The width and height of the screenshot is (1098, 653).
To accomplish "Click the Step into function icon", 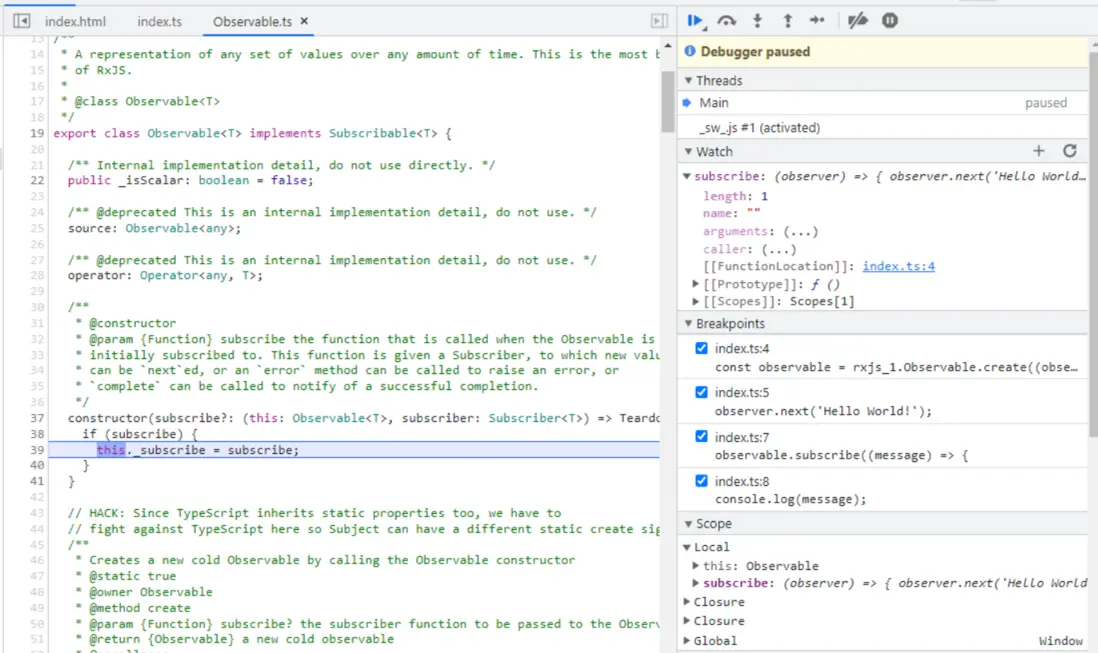I will pos(758,20).
